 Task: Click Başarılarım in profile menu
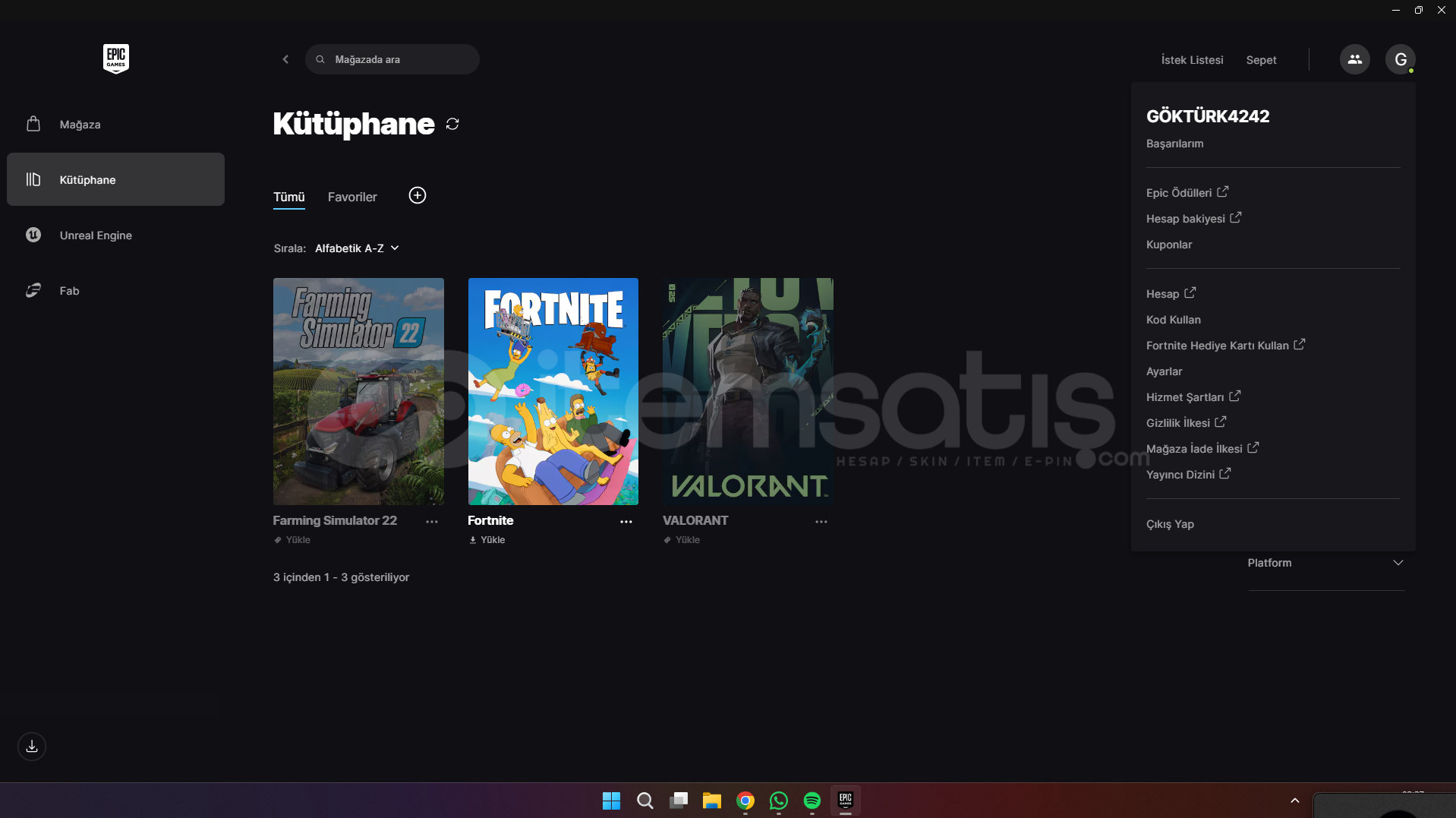click(x=1174, y=144)
